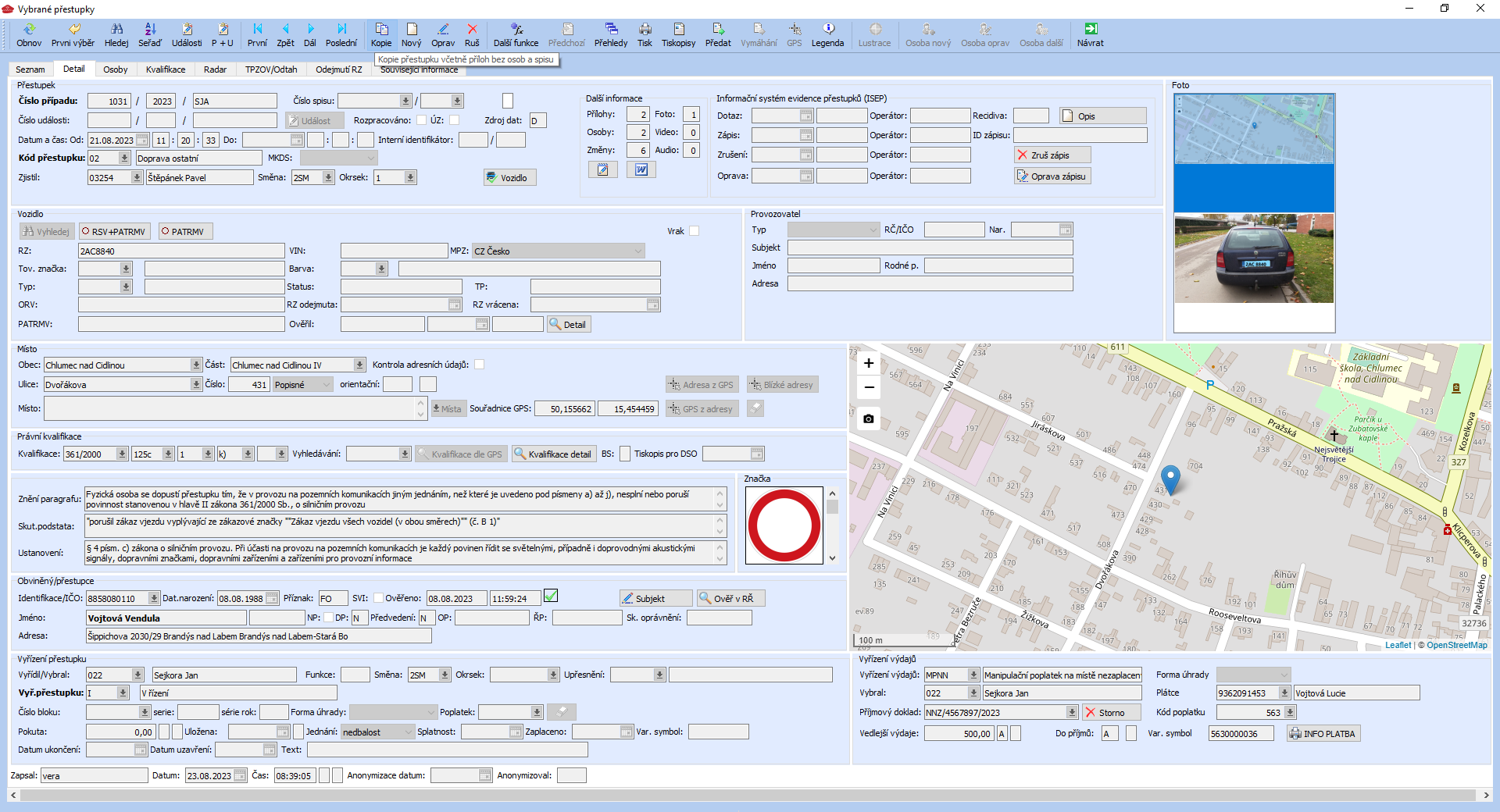1500x812 pixels.
Task: Delete the record with Ruš
Action: pyautogui.click(x=472, y=35)
